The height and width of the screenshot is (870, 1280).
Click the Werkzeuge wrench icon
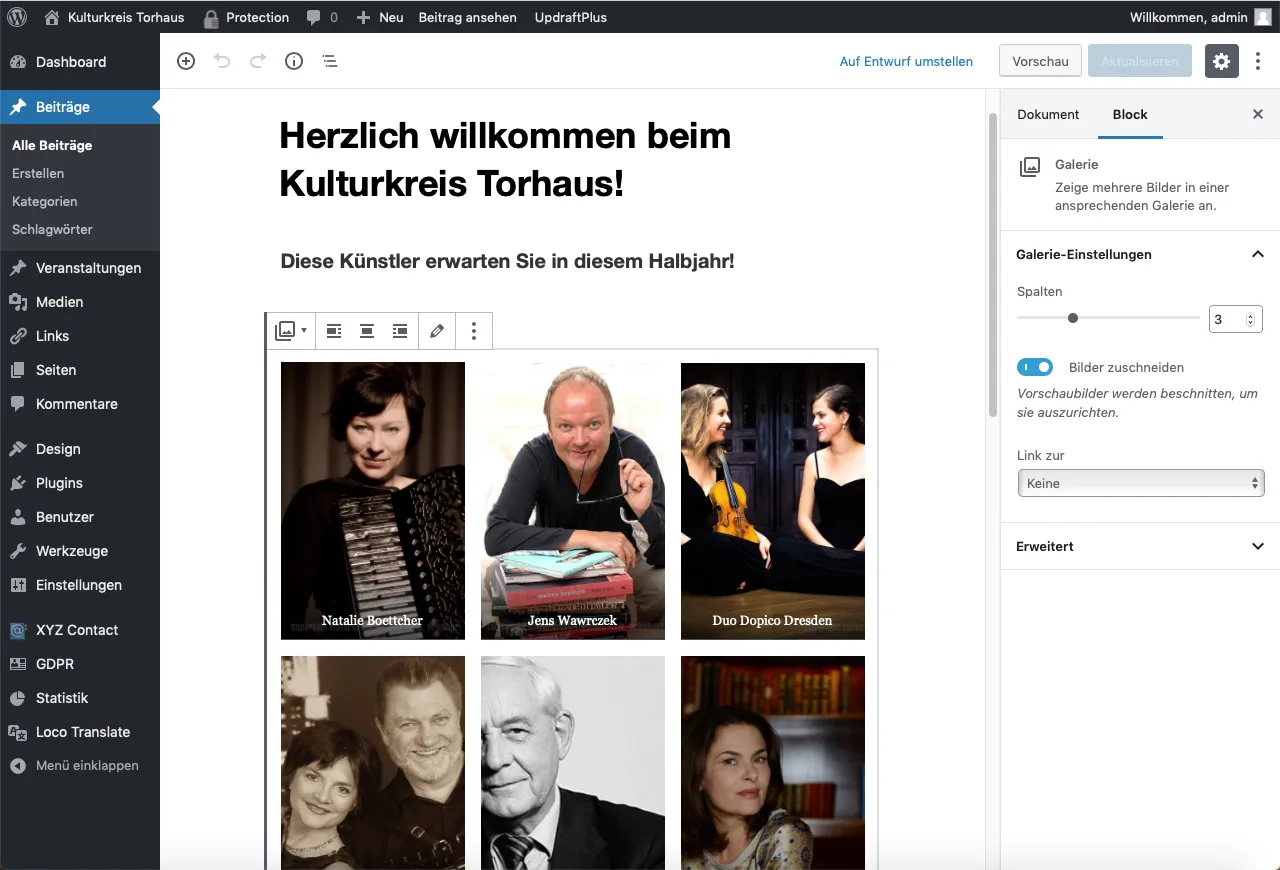click(x=18, y=551)
